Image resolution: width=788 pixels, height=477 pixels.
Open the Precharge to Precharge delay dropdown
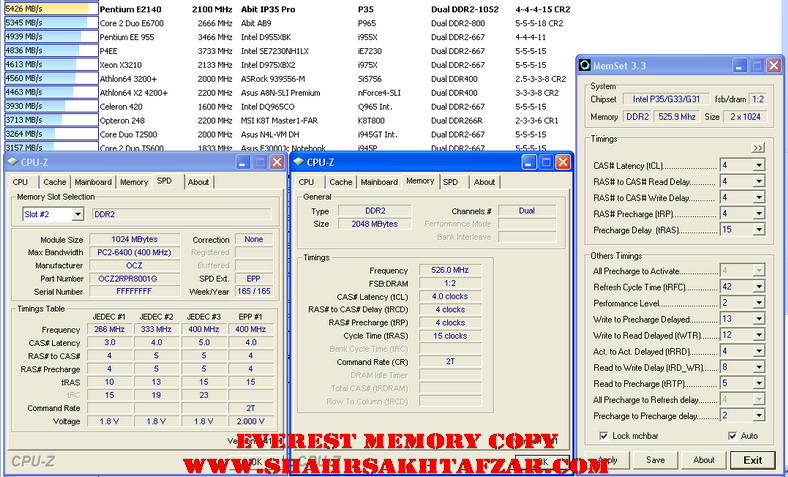(x=759, y=415)
